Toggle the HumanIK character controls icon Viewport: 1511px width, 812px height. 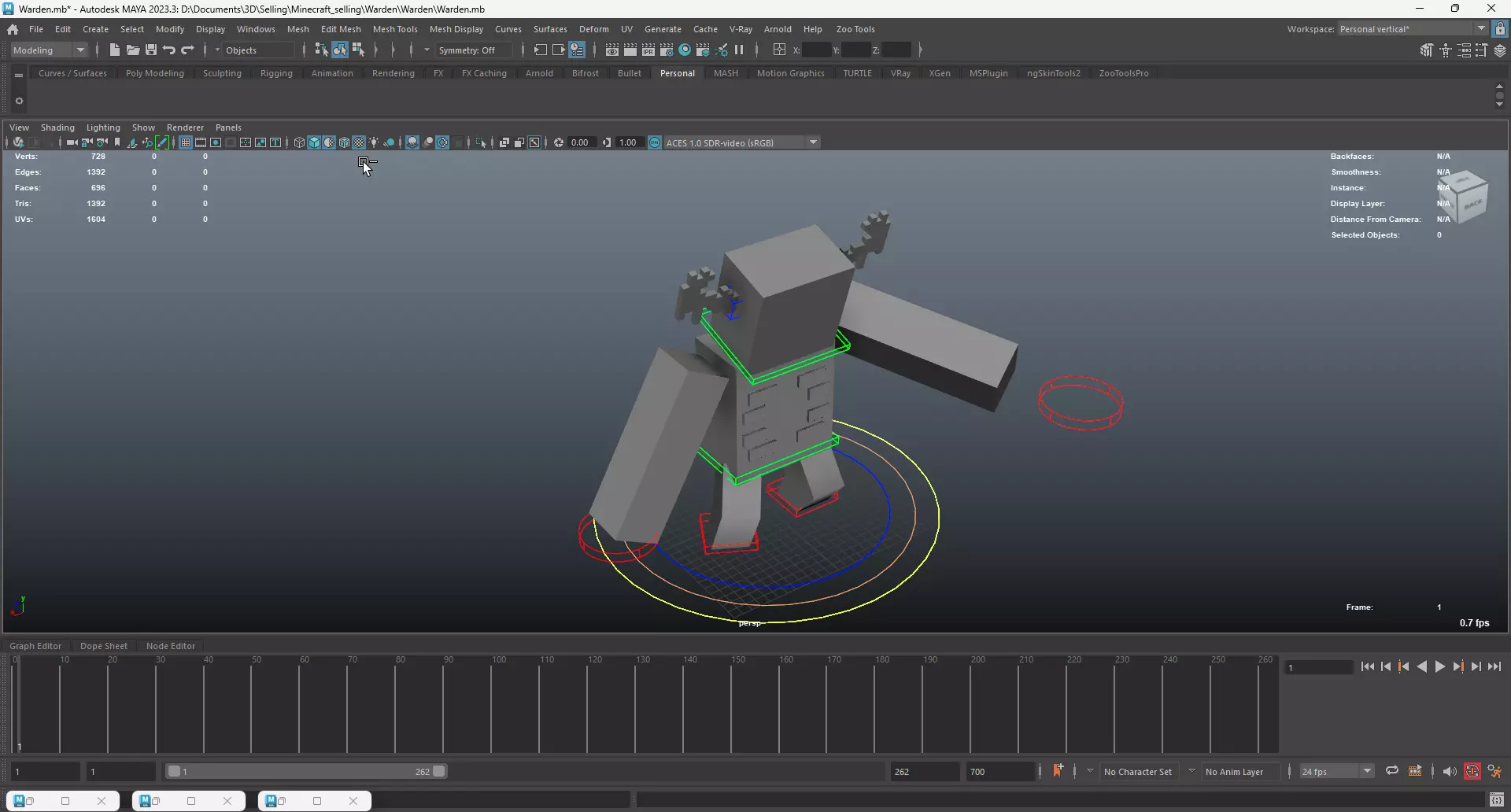tap(1445, 50)
